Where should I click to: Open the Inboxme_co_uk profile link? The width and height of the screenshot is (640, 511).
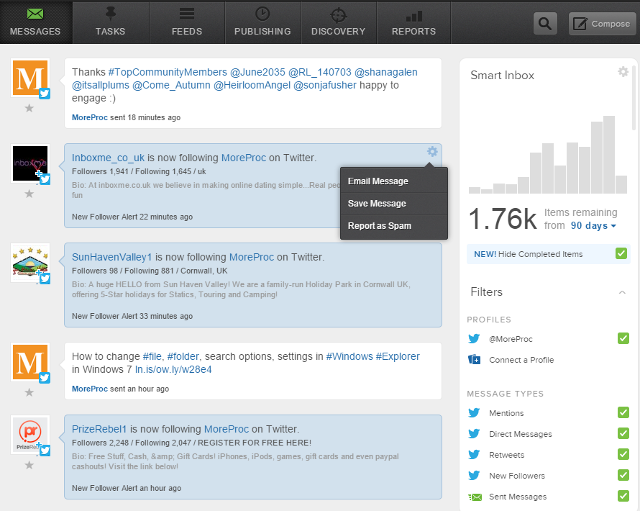point(108,158)
